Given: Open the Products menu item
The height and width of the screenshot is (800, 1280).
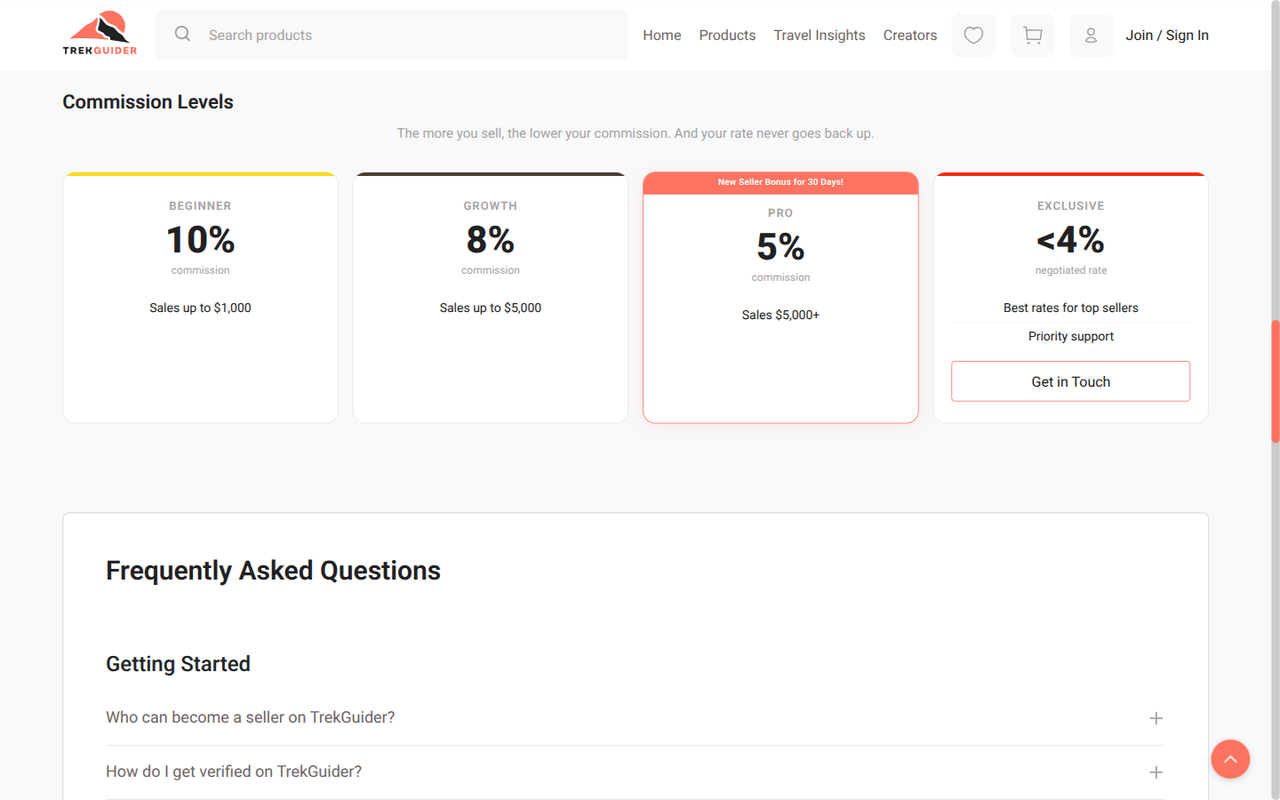Looking at the screenshot, I should (x=727, y=35).
